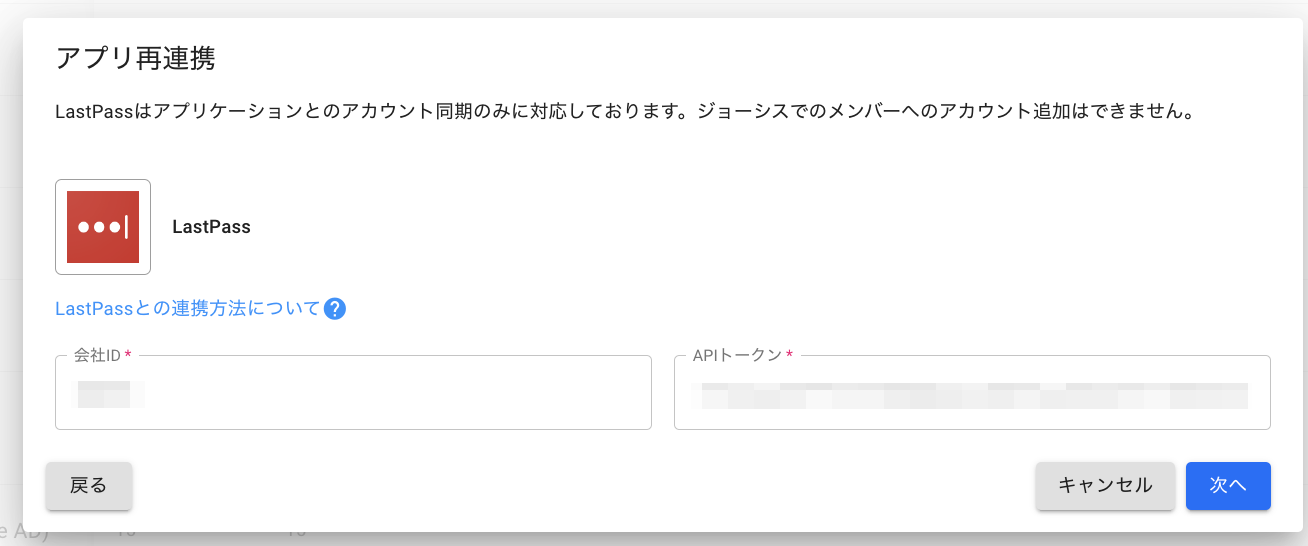The image size is (1308, 546).
Task: Proceed with the 次へ button
Action: (x=1227, y=486)
